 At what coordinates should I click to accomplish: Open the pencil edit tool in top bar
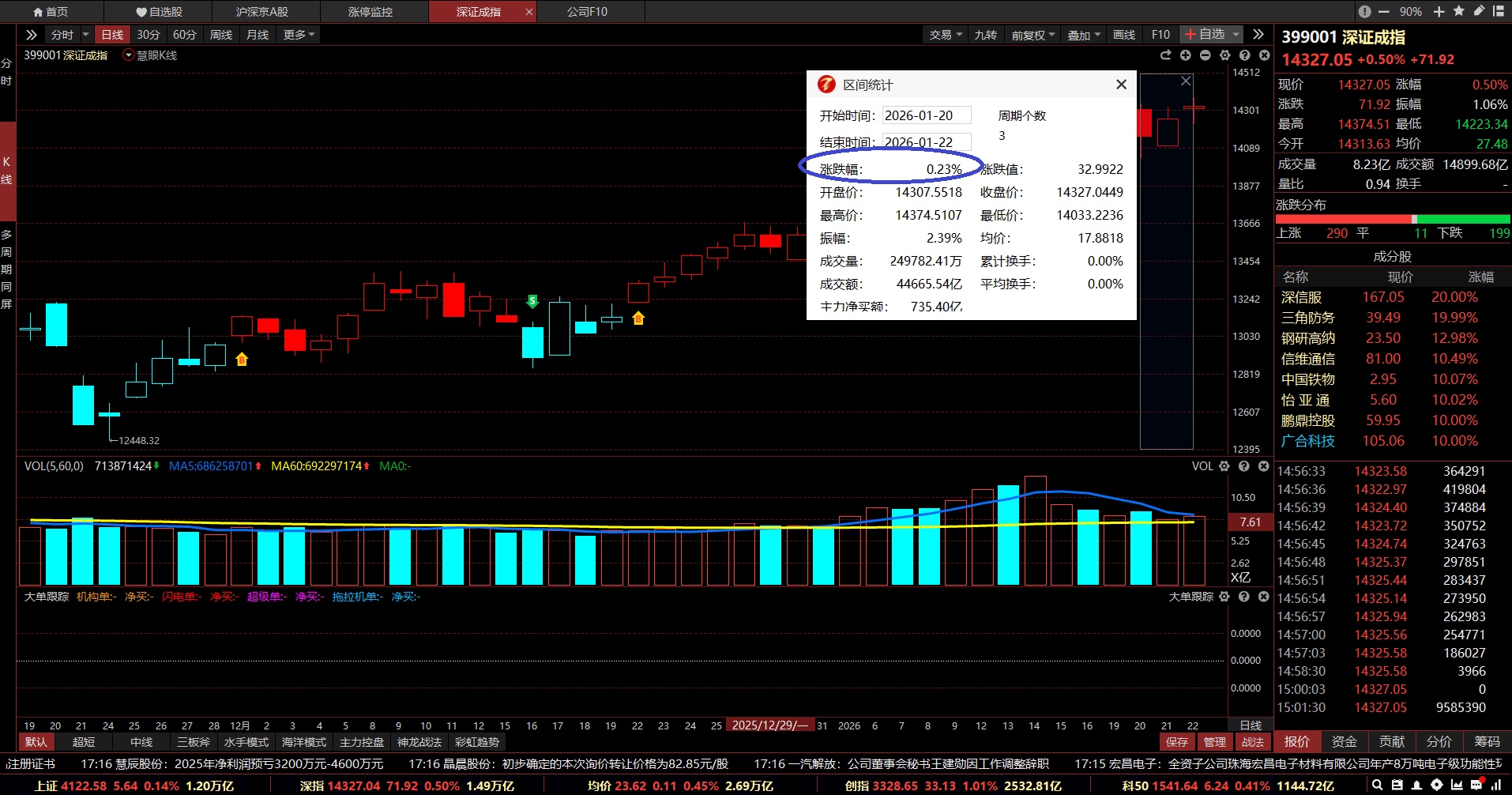(1479, 11)
